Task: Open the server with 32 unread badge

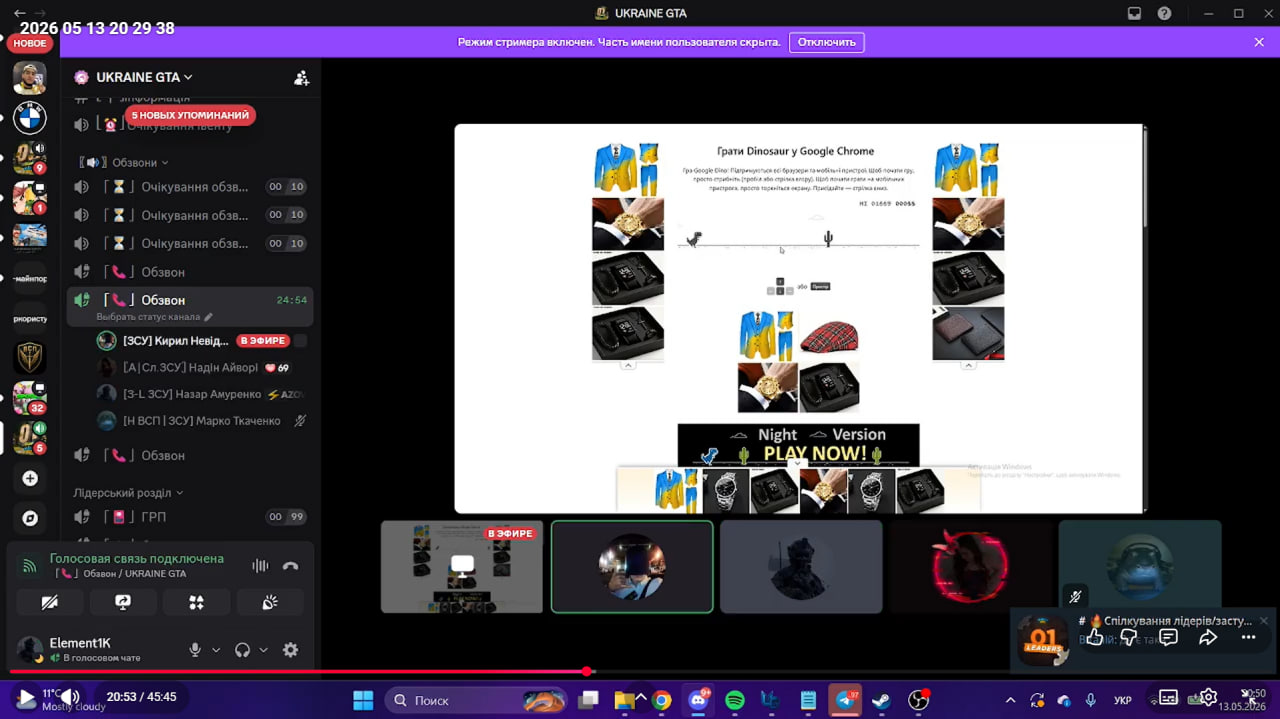Action: (30, 397)
